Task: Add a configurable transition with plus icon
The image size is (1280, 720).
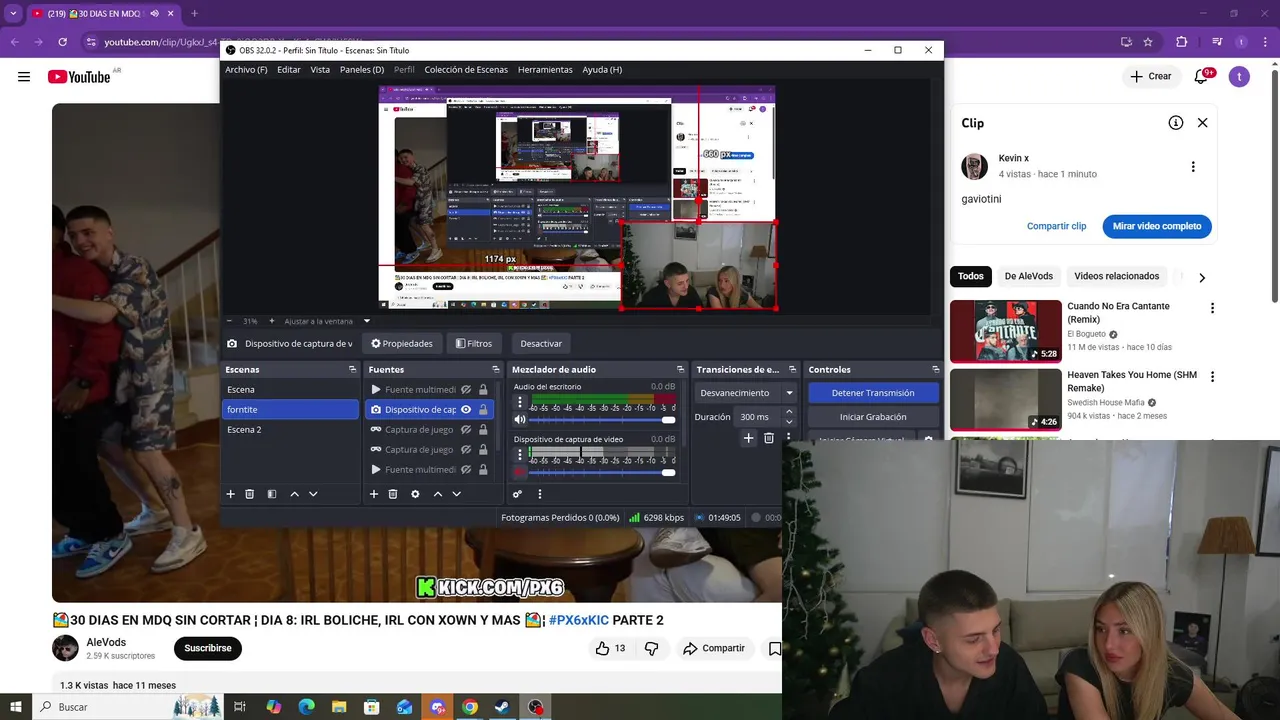Action: point(748,438)
